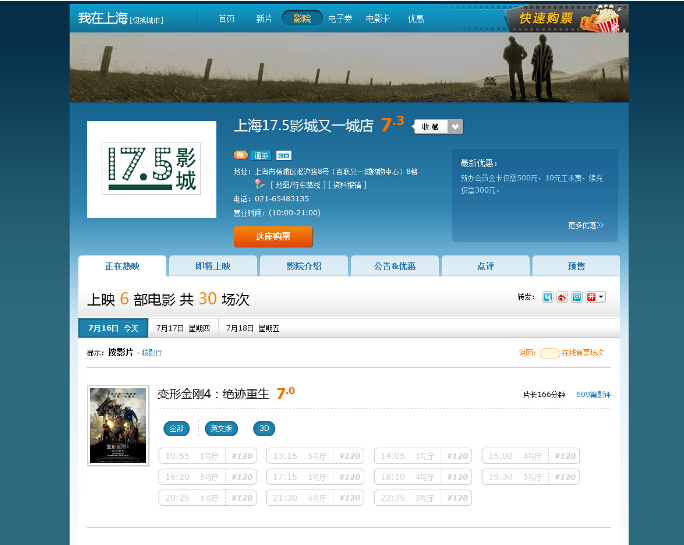Select the 16:20 5号厅 showtime
This screenshot has width=684, height=545.
(207, 477)
